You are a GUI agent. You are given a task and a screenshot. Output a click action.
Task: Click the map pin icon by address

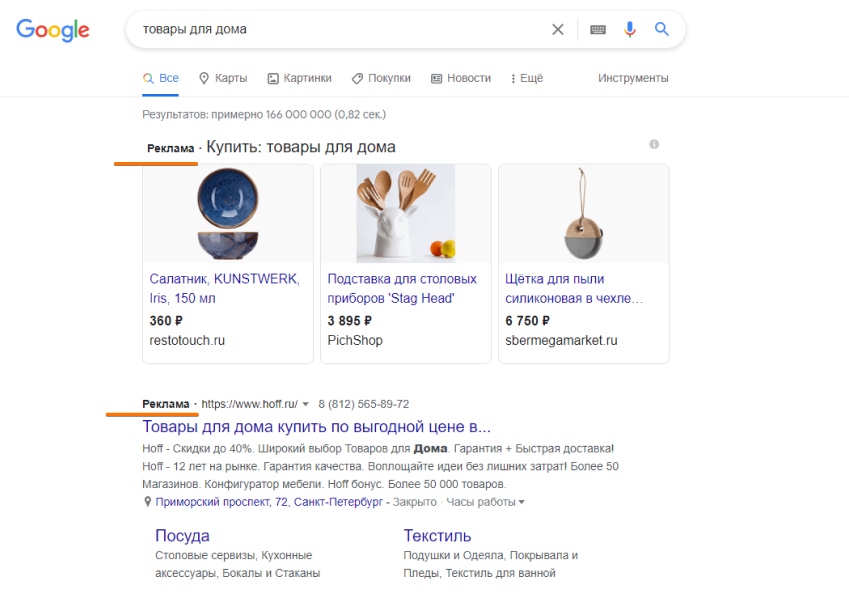147,502
